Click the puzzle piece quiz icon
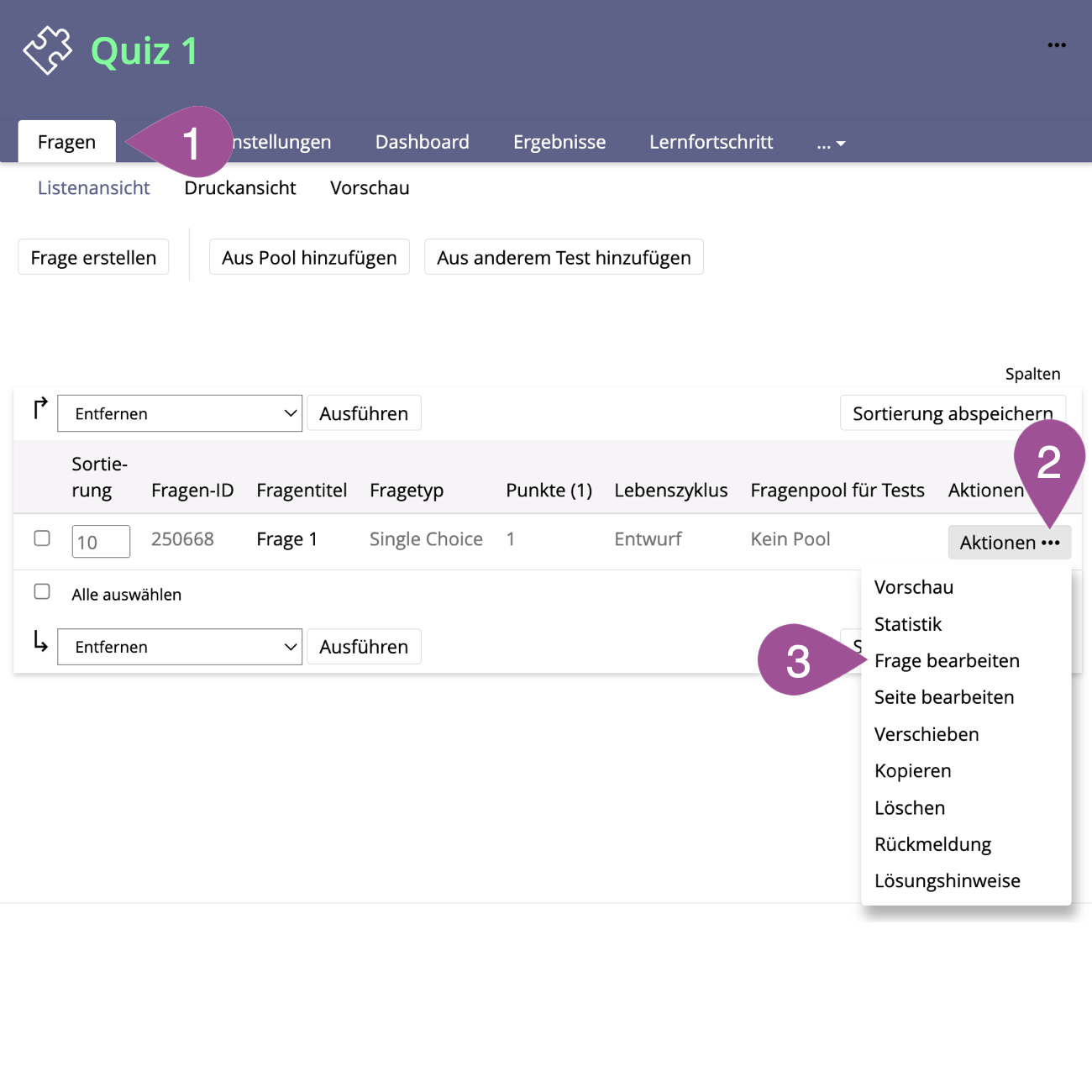1092x1092 pixels. tap(48, 50)
